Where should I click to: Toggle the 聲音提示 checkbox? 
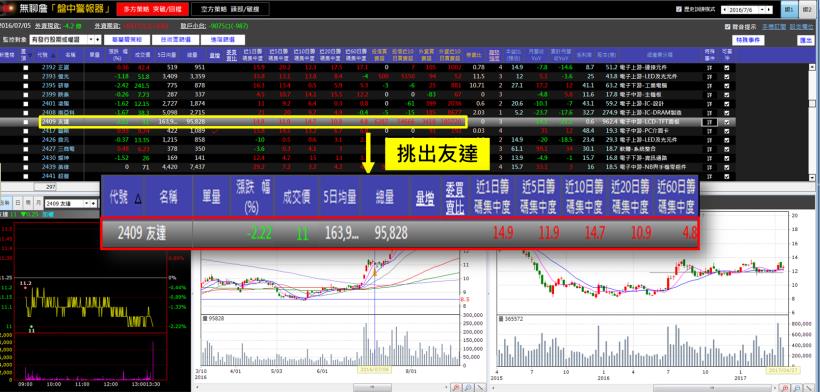pos(727,27)
